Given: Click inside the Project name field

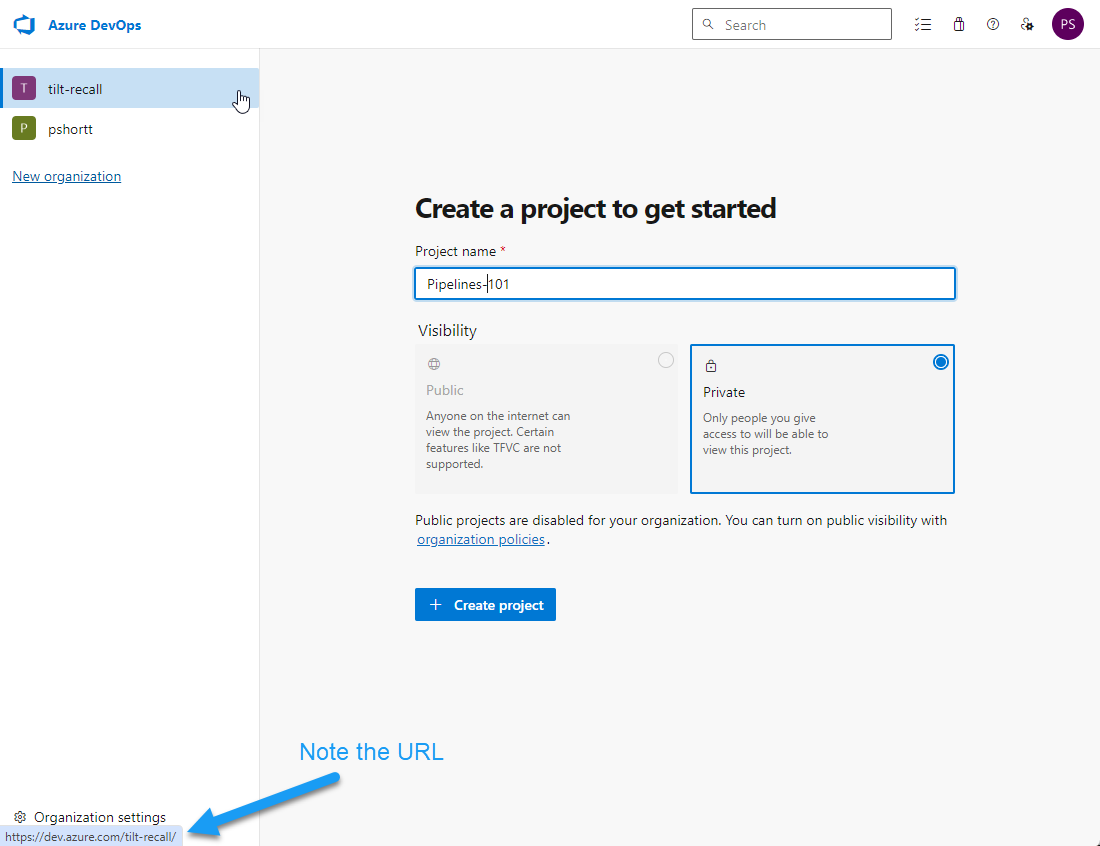Looking at the screenshot, I should click(x=684, y=283).
